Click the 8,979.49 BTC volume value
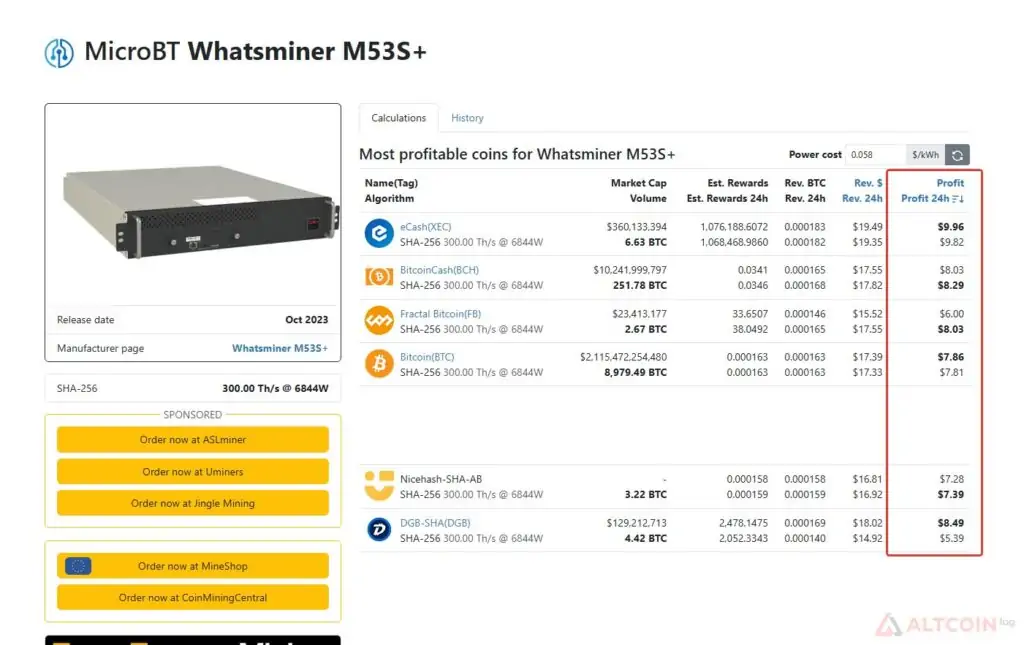The height and width of the screenshot is (645, 1024). click(x=635, y=372)
